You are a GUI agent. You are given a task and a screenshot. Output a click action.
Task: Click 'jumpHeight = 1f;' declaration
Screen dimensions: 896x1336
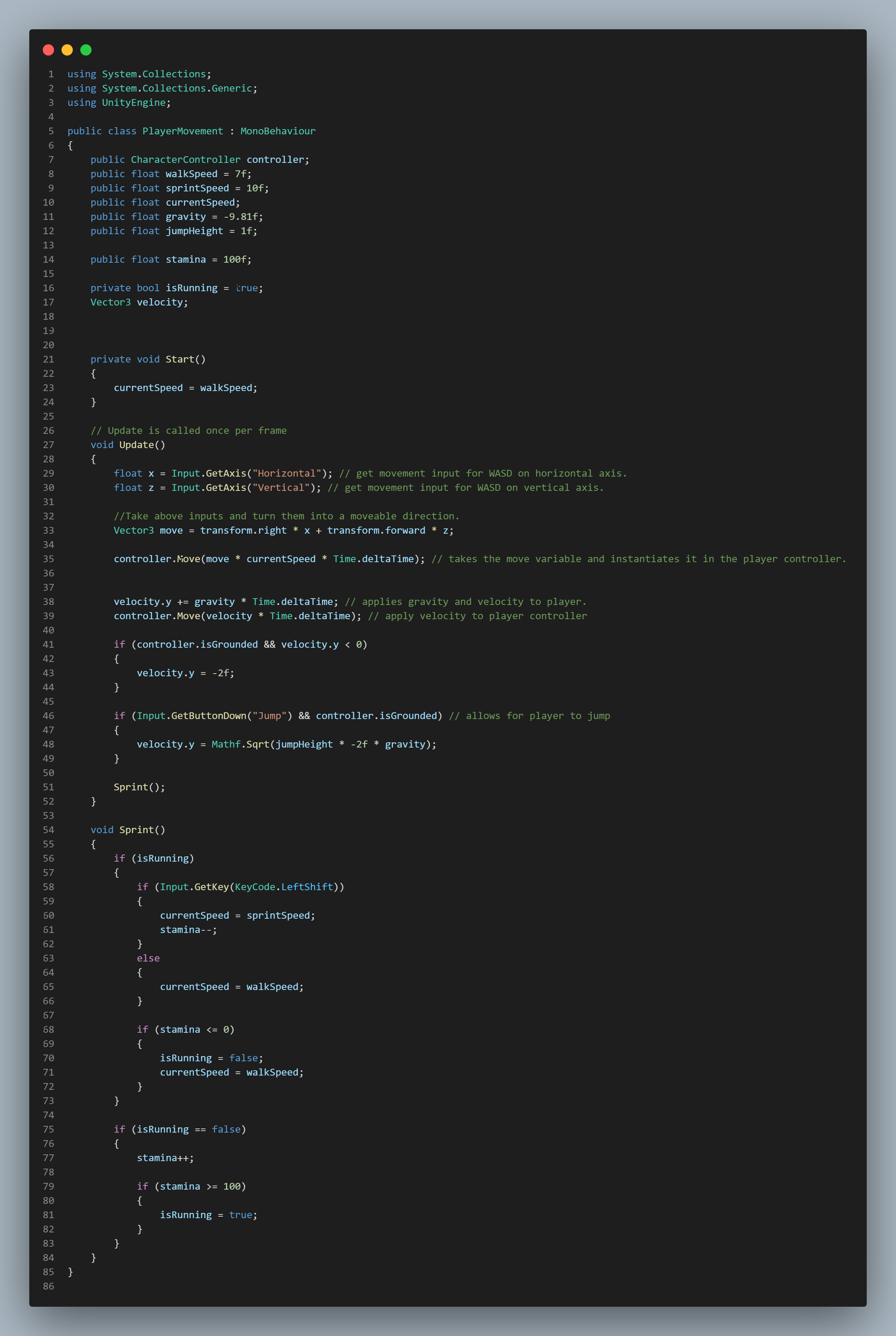click(x=211, y=231)
